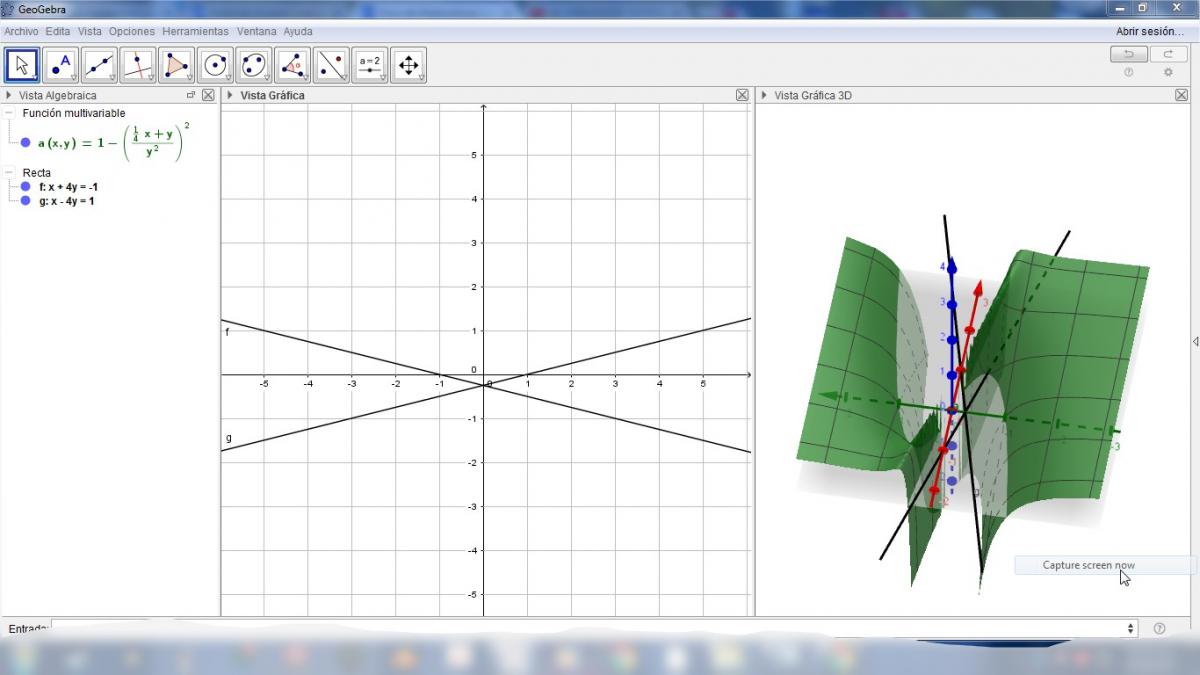Select the Circle with center tool
Image resolution: width=1200 pixels, height=675 pixels.
coord(215,65)
